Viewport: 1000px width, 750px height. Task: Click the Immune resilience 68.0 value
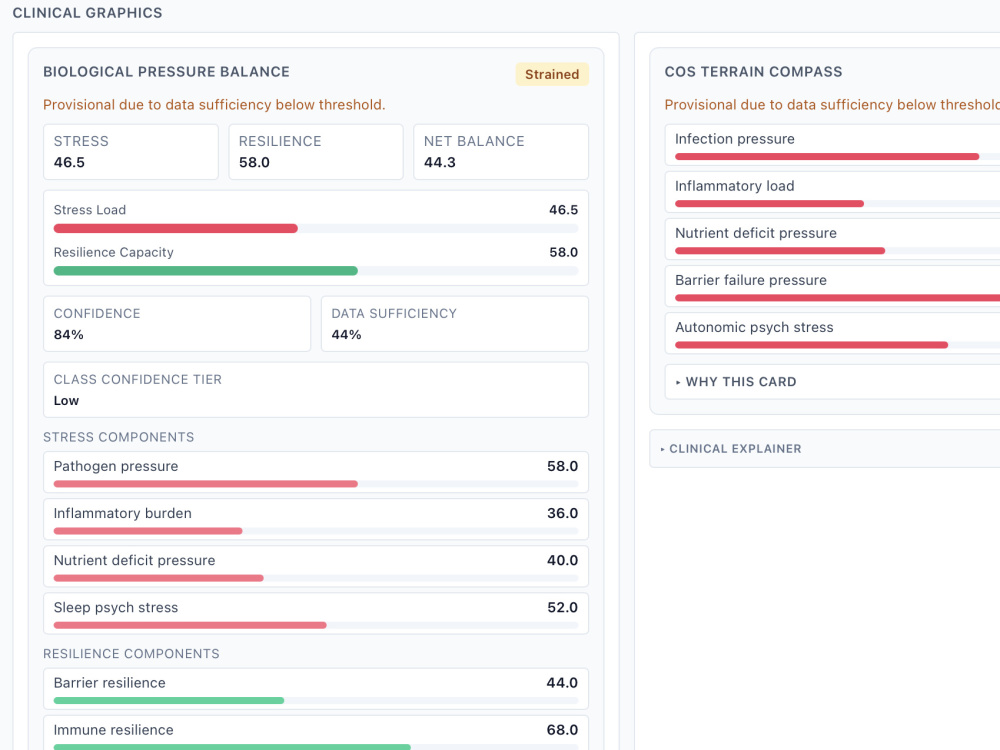pos(562,730)
